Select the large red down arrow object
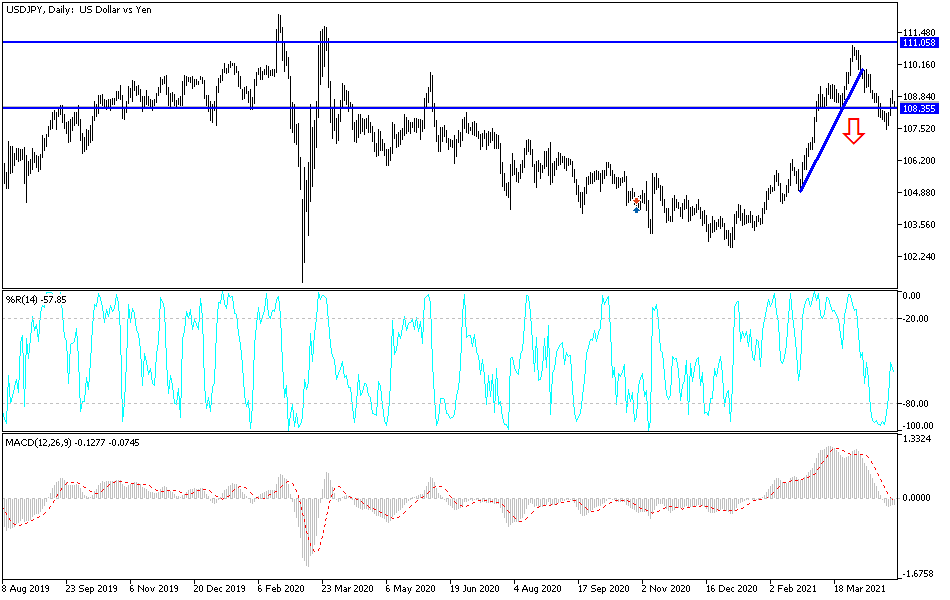This screenshot has height=600, width=950. tap(853, 130)
